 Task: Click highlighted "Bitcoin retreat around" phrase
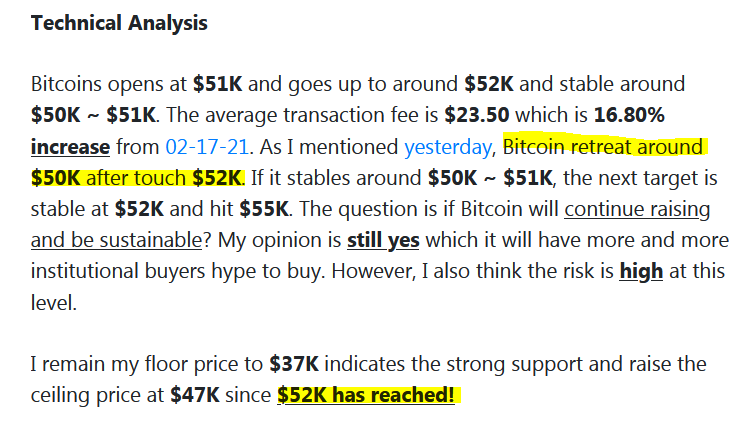tap(603, 147)
